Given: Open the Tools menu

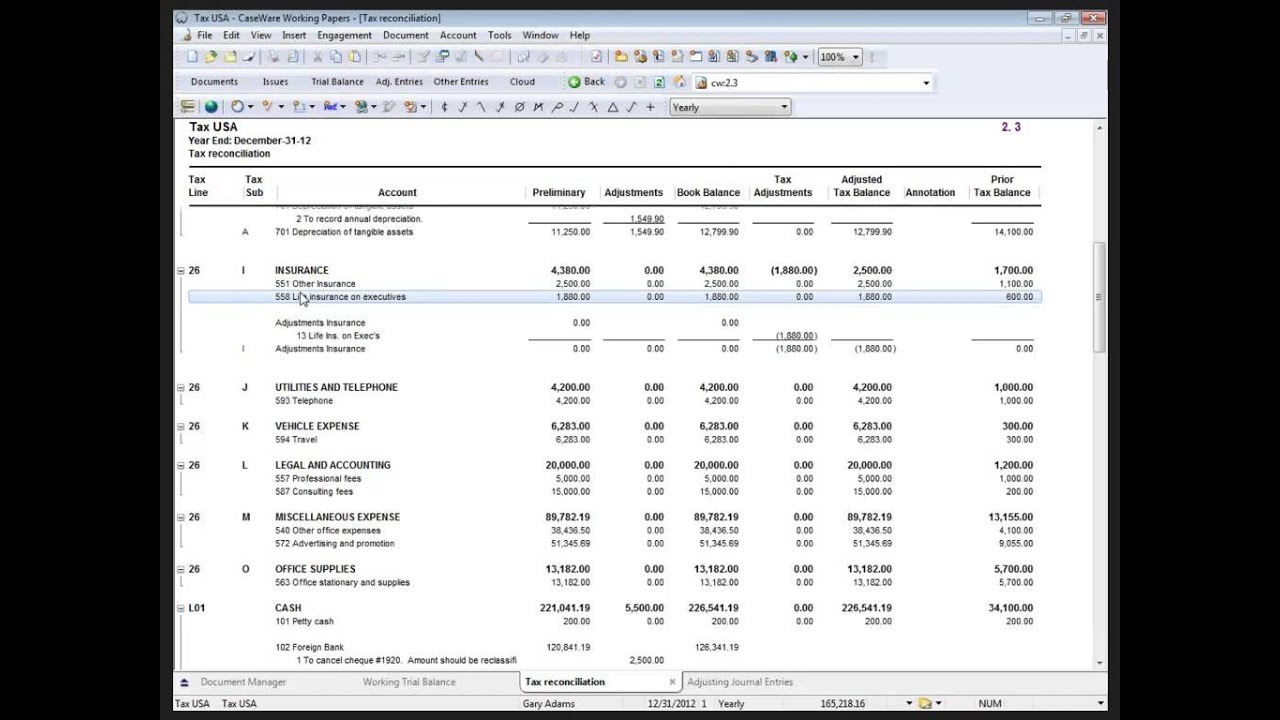Looking at the screenshot, I should tap(499, 35).
